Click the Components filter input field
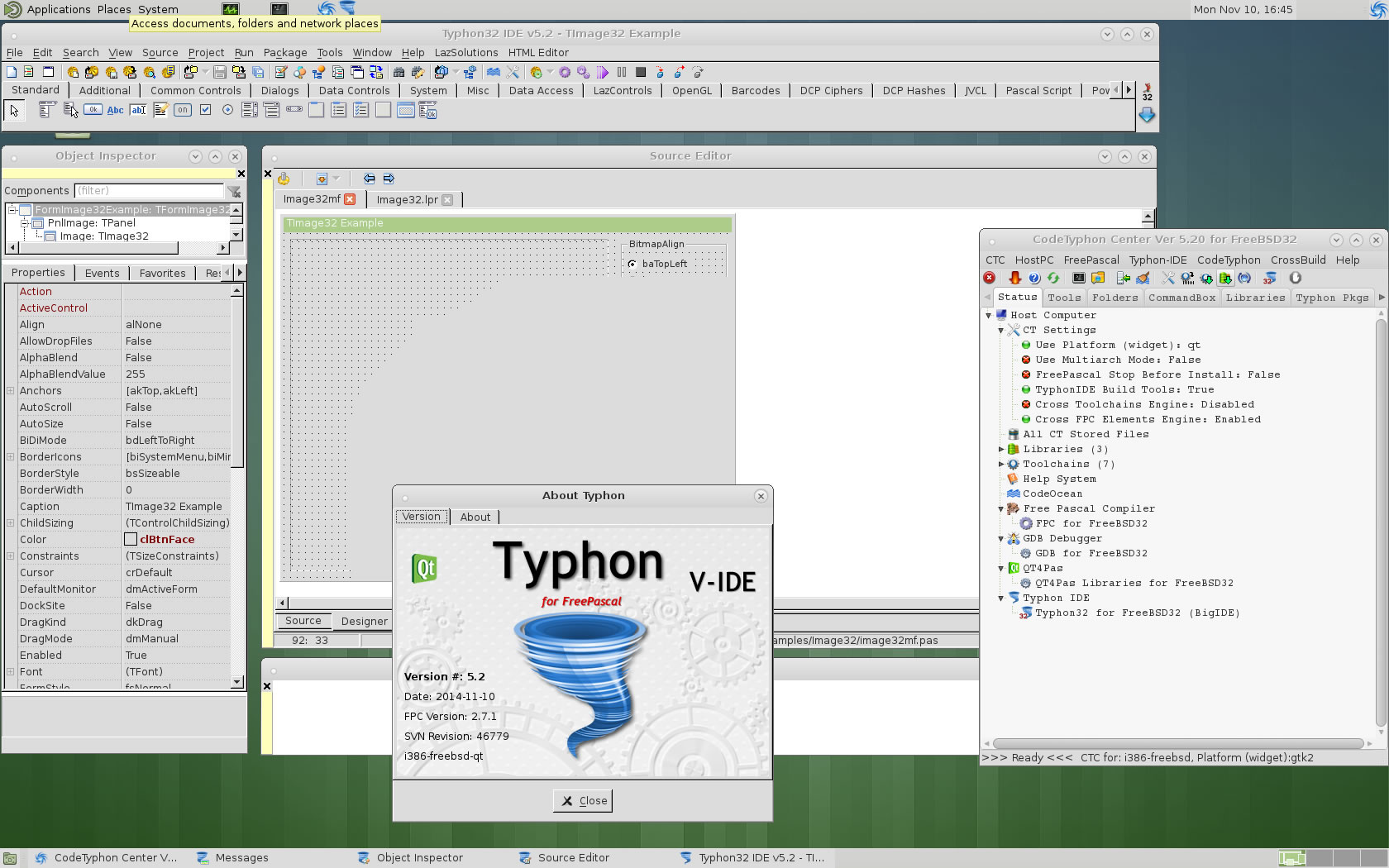The height and width of the screenshot is (868, 1389). [x=149, y=191]
